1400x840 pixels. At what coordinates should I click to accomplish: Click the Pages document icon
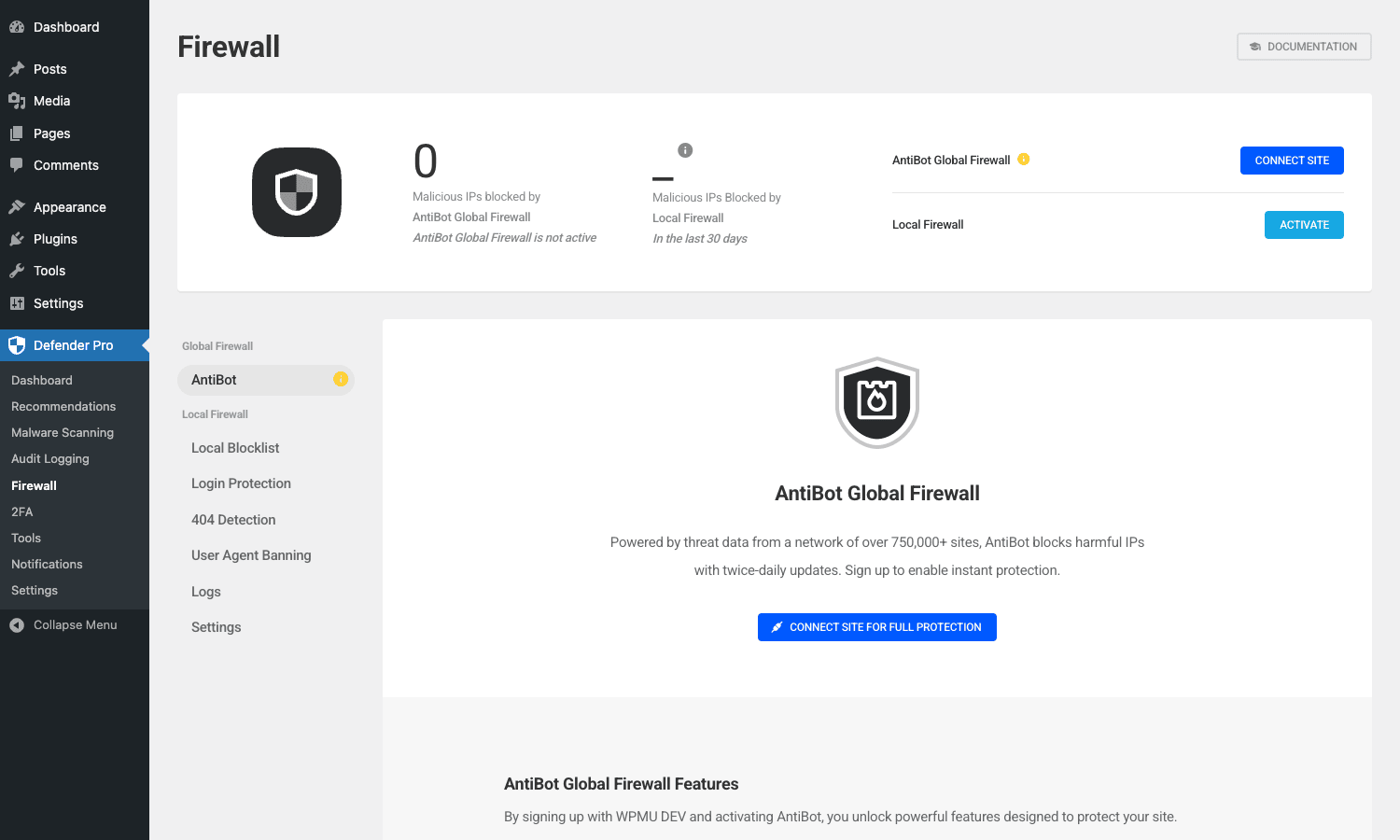[17, 133]
